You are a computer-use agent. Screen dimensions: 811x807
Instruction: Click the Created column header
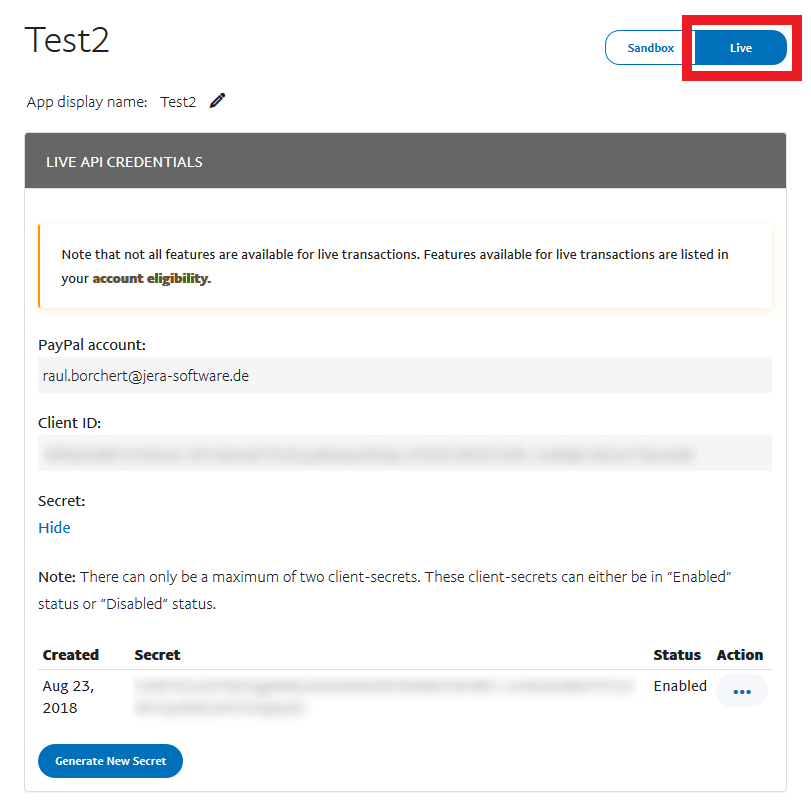point(70,655)
